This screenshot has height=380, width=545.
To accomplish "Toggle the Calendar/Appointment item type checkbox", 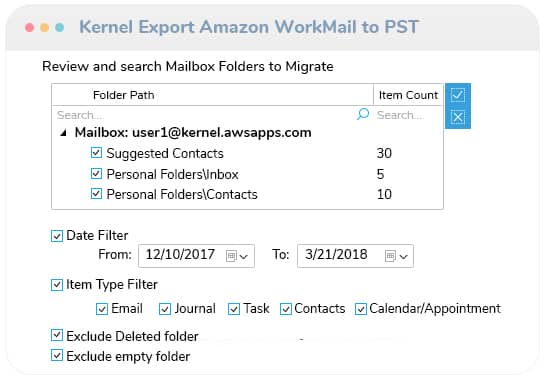I will pyautogui.click(x=361, y=309).
